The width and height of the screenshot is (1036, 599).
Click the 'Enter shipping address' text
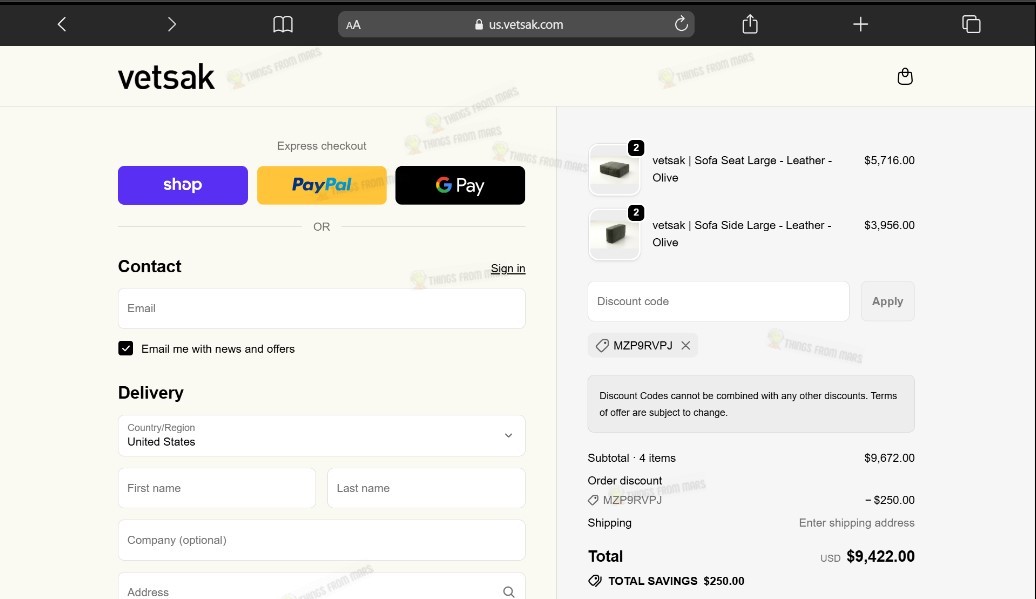tap(856, 523)
